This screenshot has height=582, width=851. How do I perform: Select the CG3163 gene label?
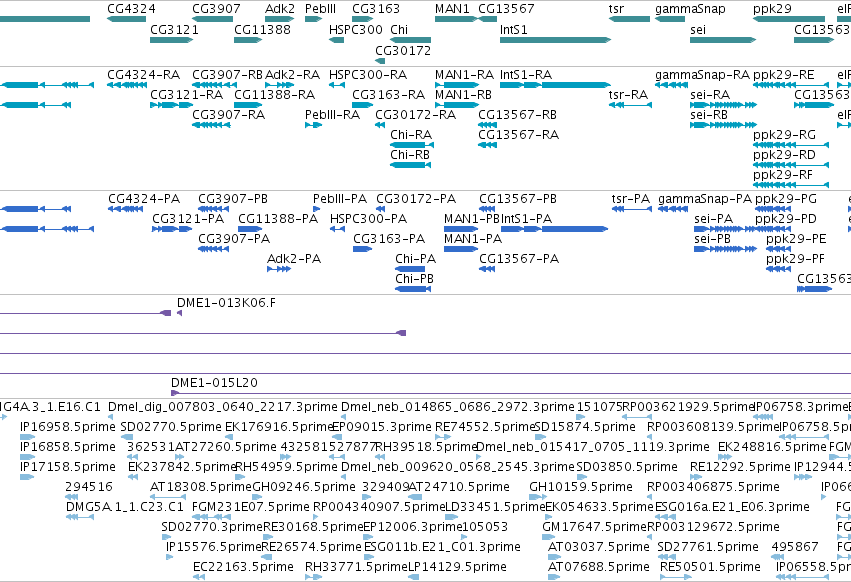[x=376, y=9]
